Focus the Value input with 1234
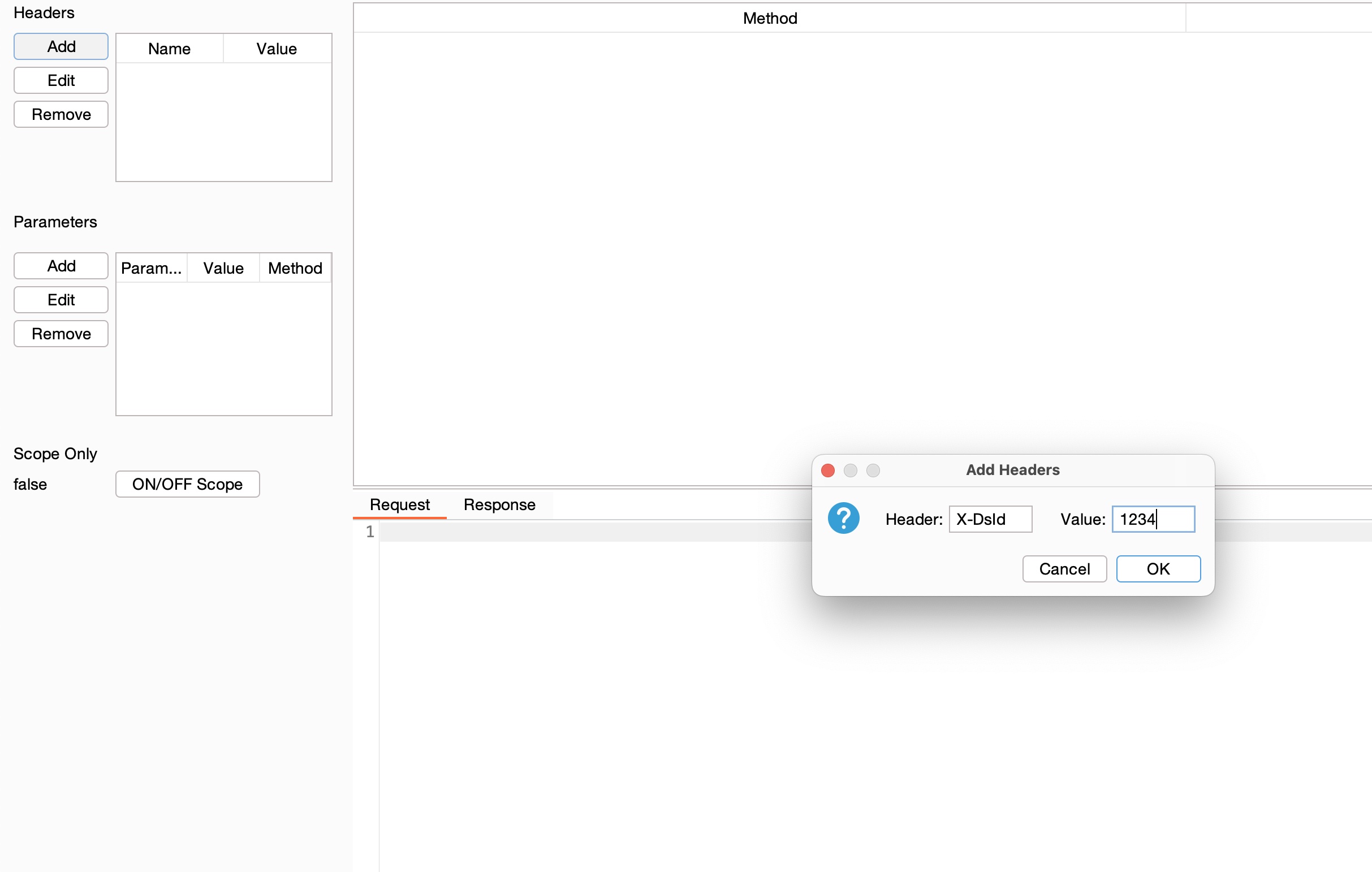 (x=1153, y=519)
